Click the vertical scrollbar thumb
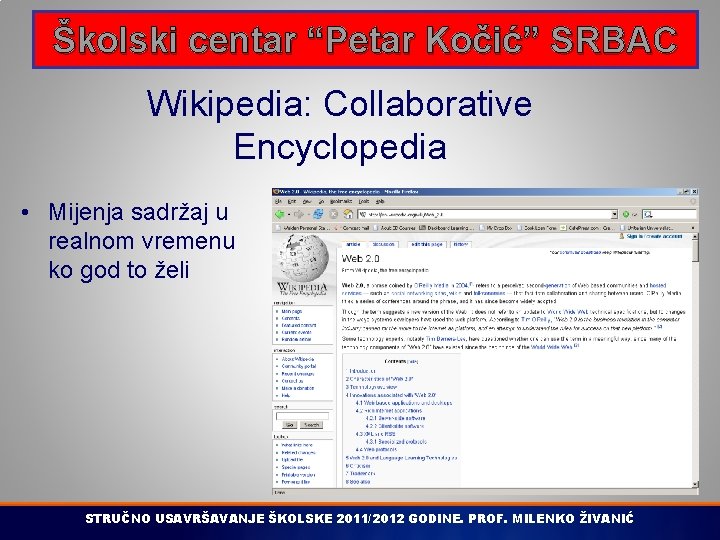 695,250
